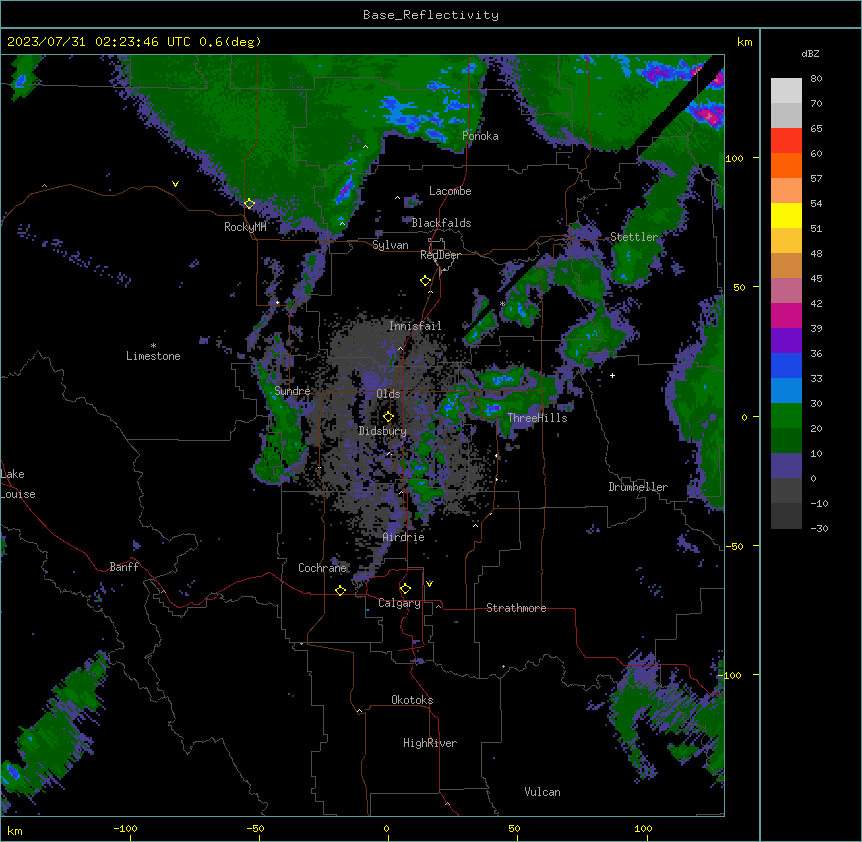Select the white asterisk marker above Limestone
The image size is (862, 842).
click(153, 346)
